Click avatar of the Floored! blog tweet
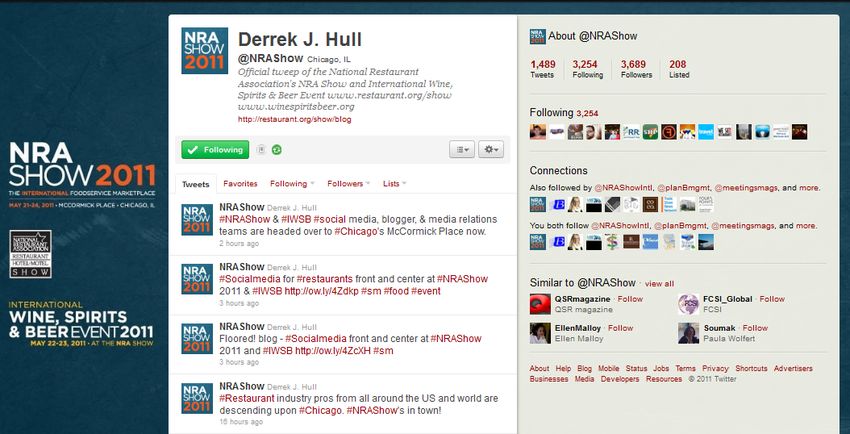Viewport: 850px width, 434px height. click(197, 339)
